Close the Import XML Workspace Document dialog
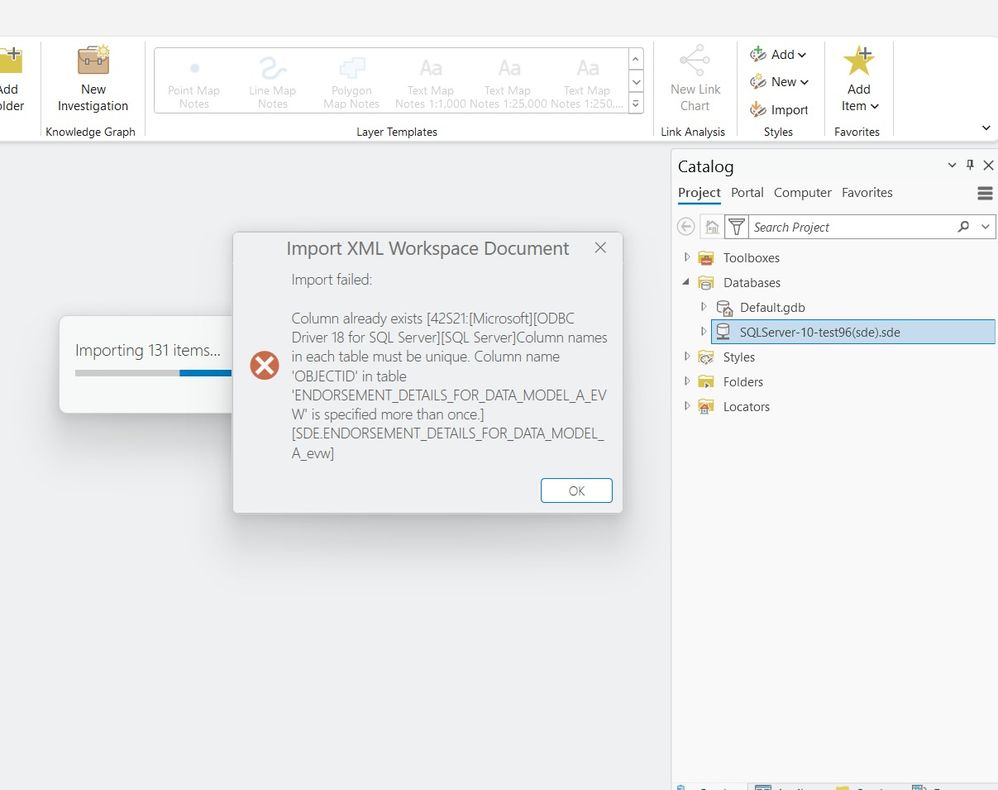998x790 pixels. coord(600,248)
